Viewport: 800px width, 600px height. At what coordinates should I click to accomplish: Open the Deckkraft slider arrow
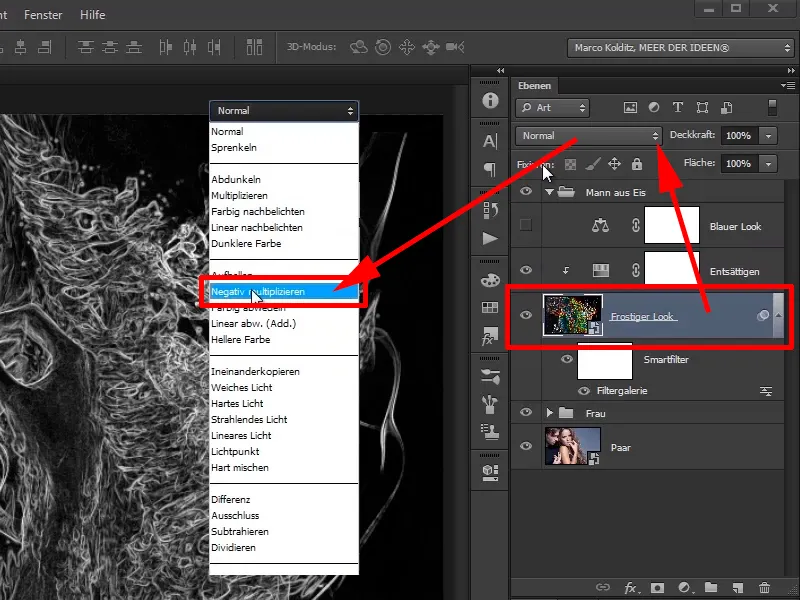point(768,136)
